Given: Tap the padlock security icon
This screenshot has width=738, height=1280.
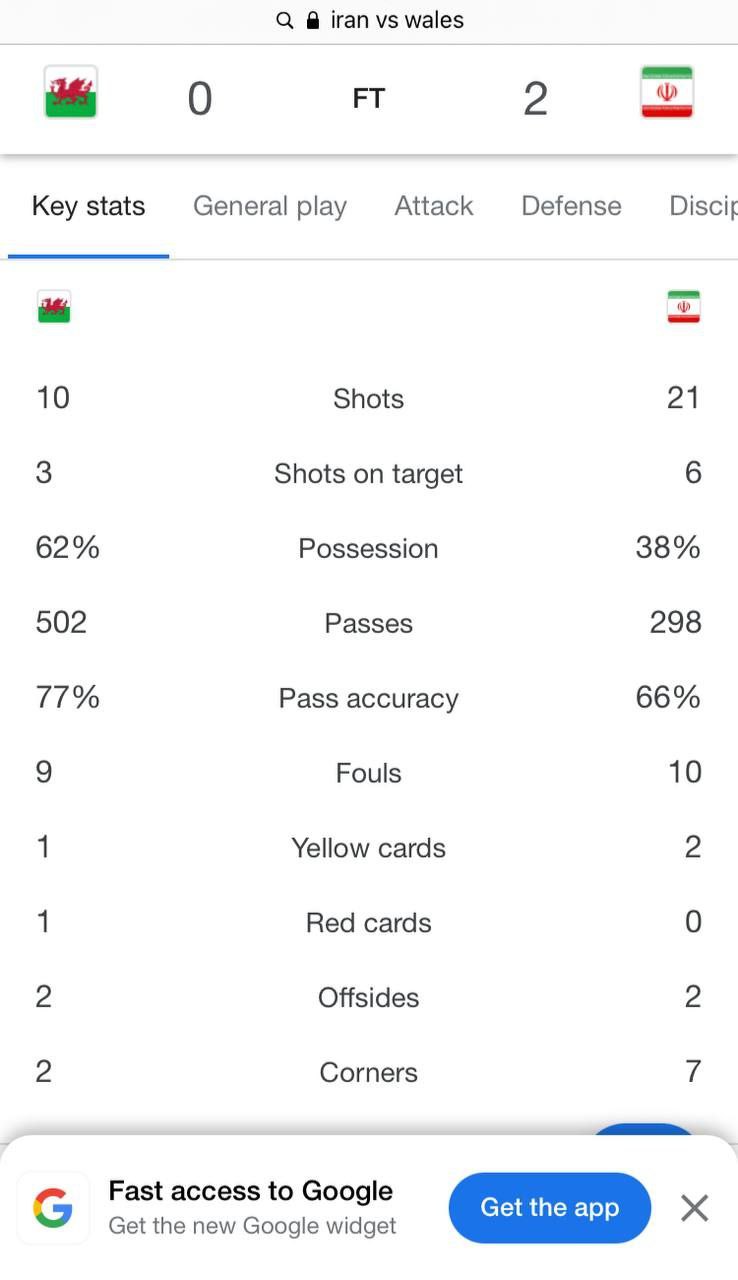Looking at the screenshot, I should [313, 20].
